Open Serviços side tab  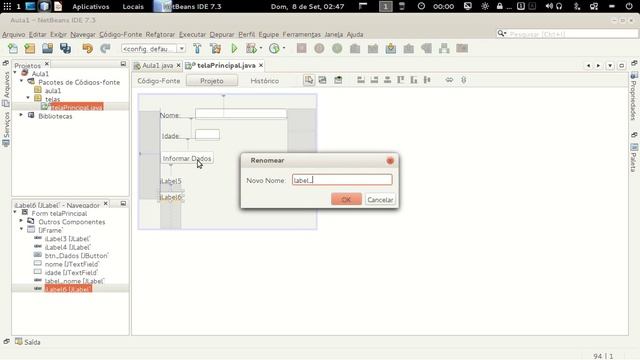[6, 129]
